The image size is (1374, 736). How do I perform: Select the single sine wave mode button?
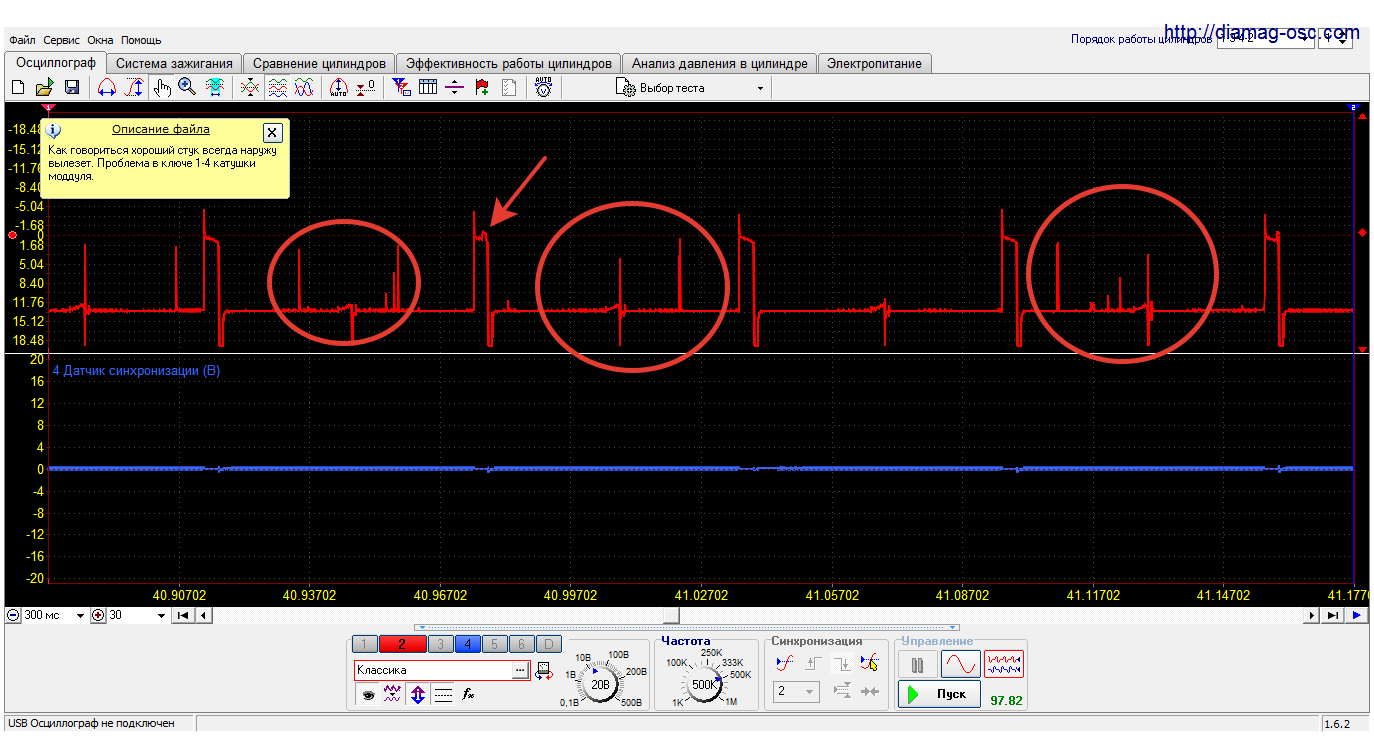click(x=960, y=664)
